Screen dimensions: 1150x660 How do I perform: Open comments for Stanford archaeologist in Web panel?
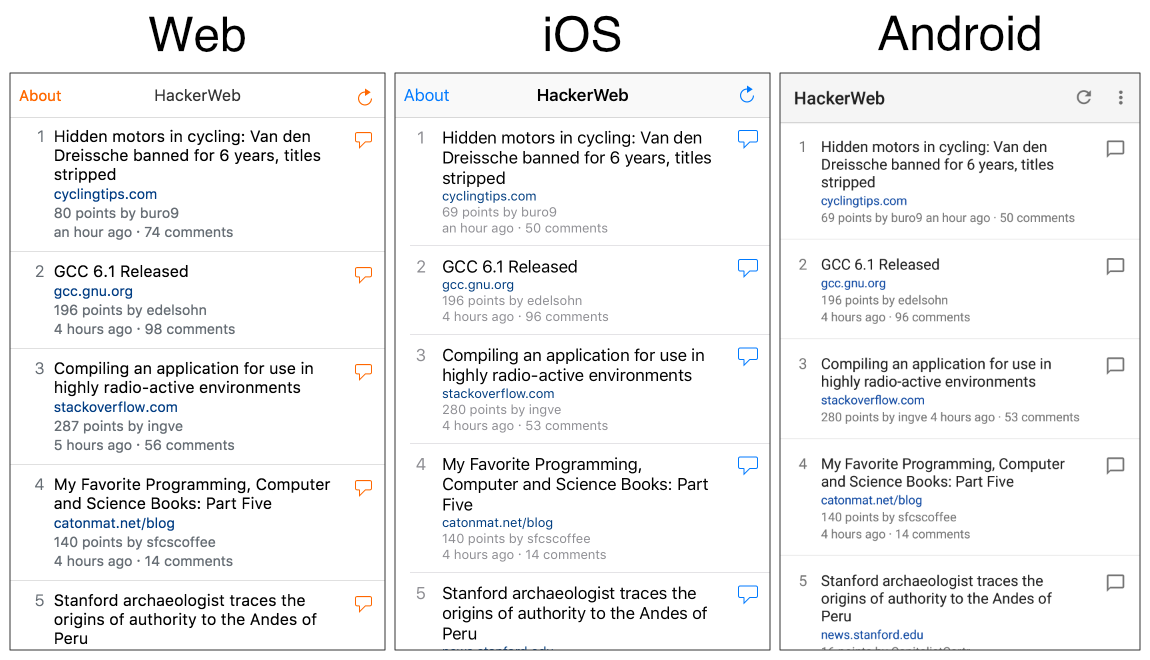pyautogui.click(x=363, y=604)
